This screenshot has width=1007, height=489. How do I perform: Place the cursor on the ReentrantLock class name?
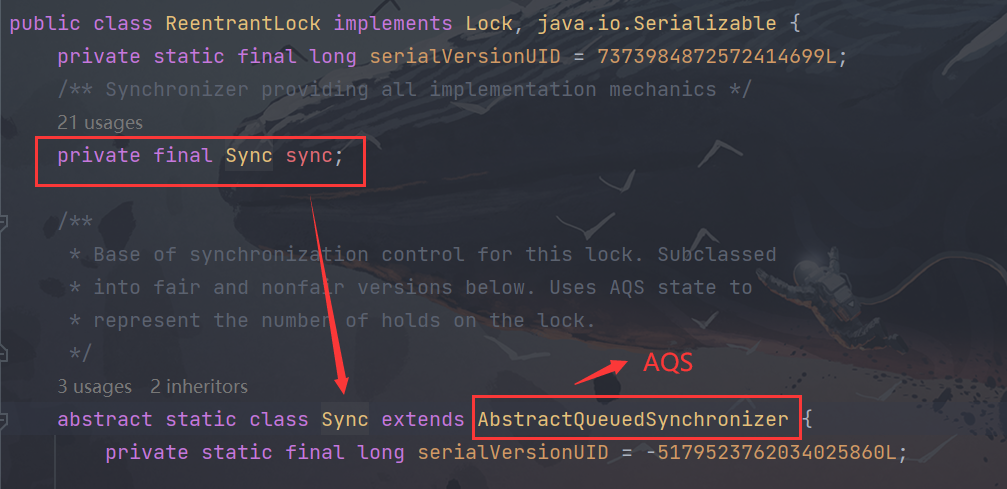click(243, 24)
